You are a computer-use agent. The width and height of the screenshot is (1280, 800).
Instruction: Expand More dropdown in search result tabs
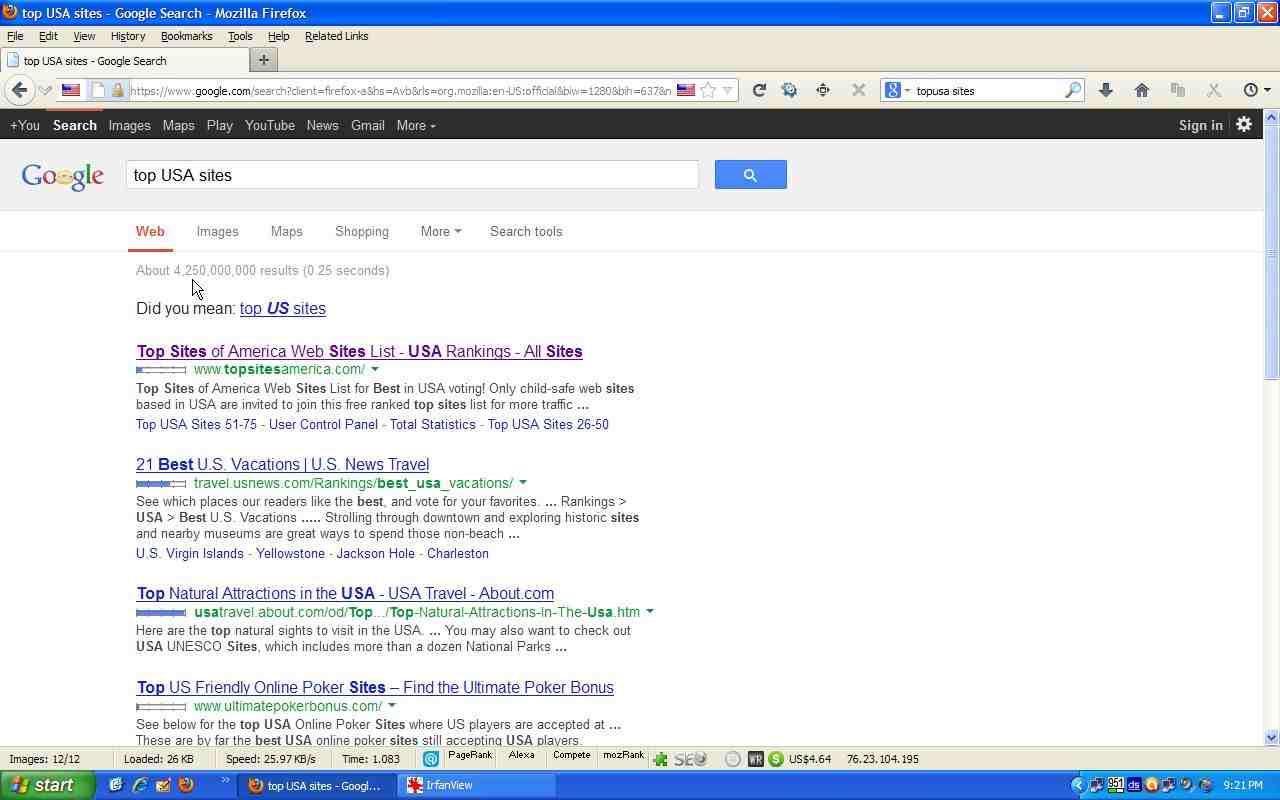click(x=441, y=231)
